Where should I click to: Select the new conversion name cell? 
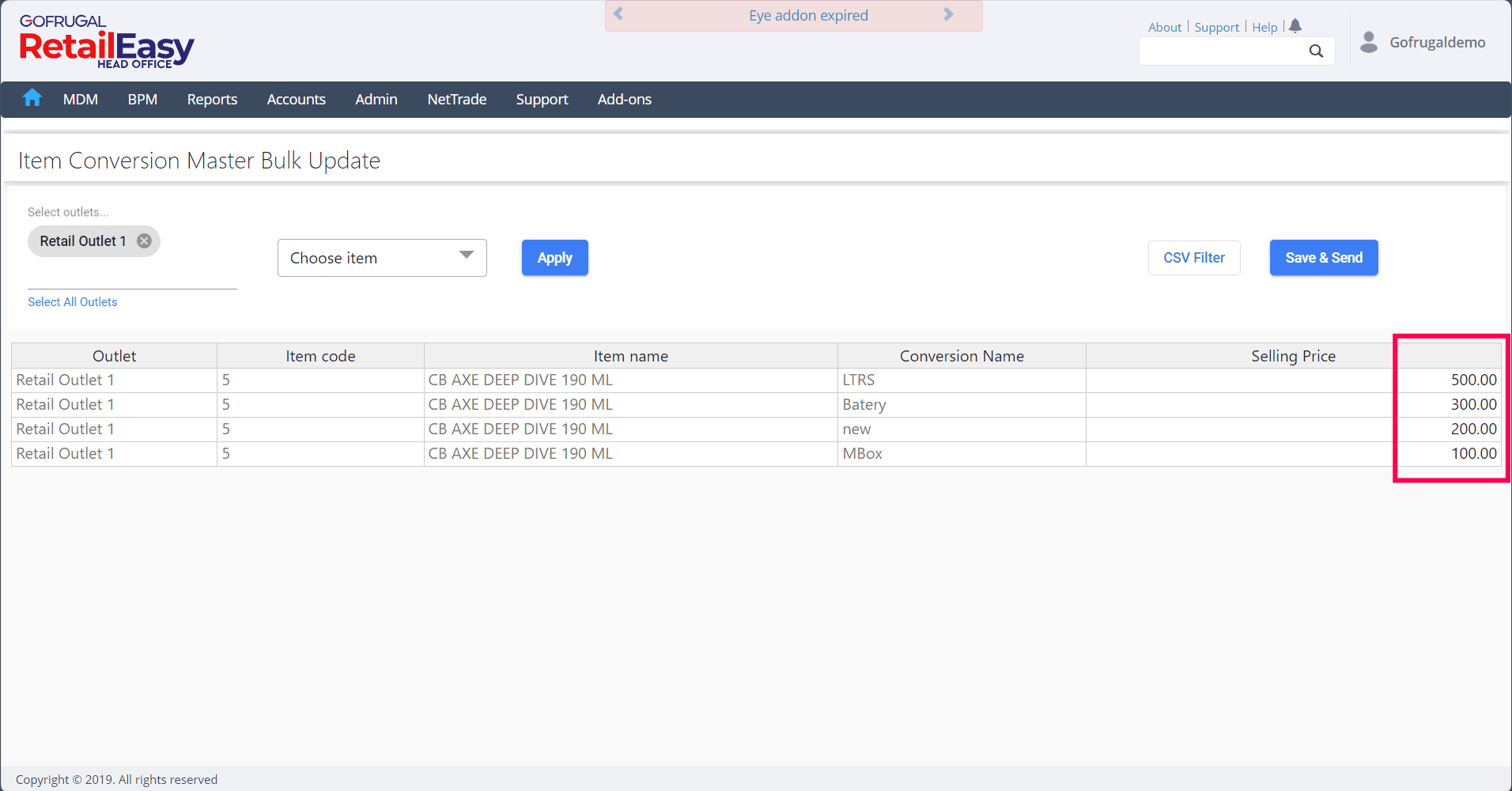pyautogui.click(x=962, y=430)
